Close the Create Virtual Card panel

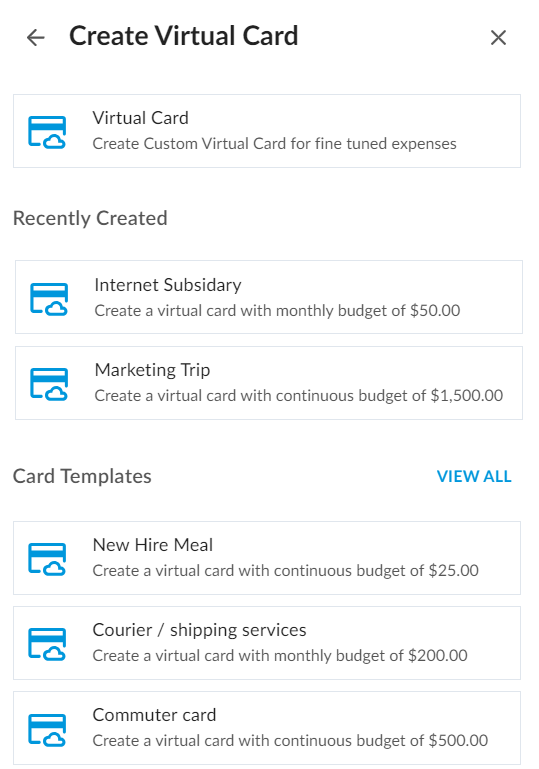tap(498, 37)
